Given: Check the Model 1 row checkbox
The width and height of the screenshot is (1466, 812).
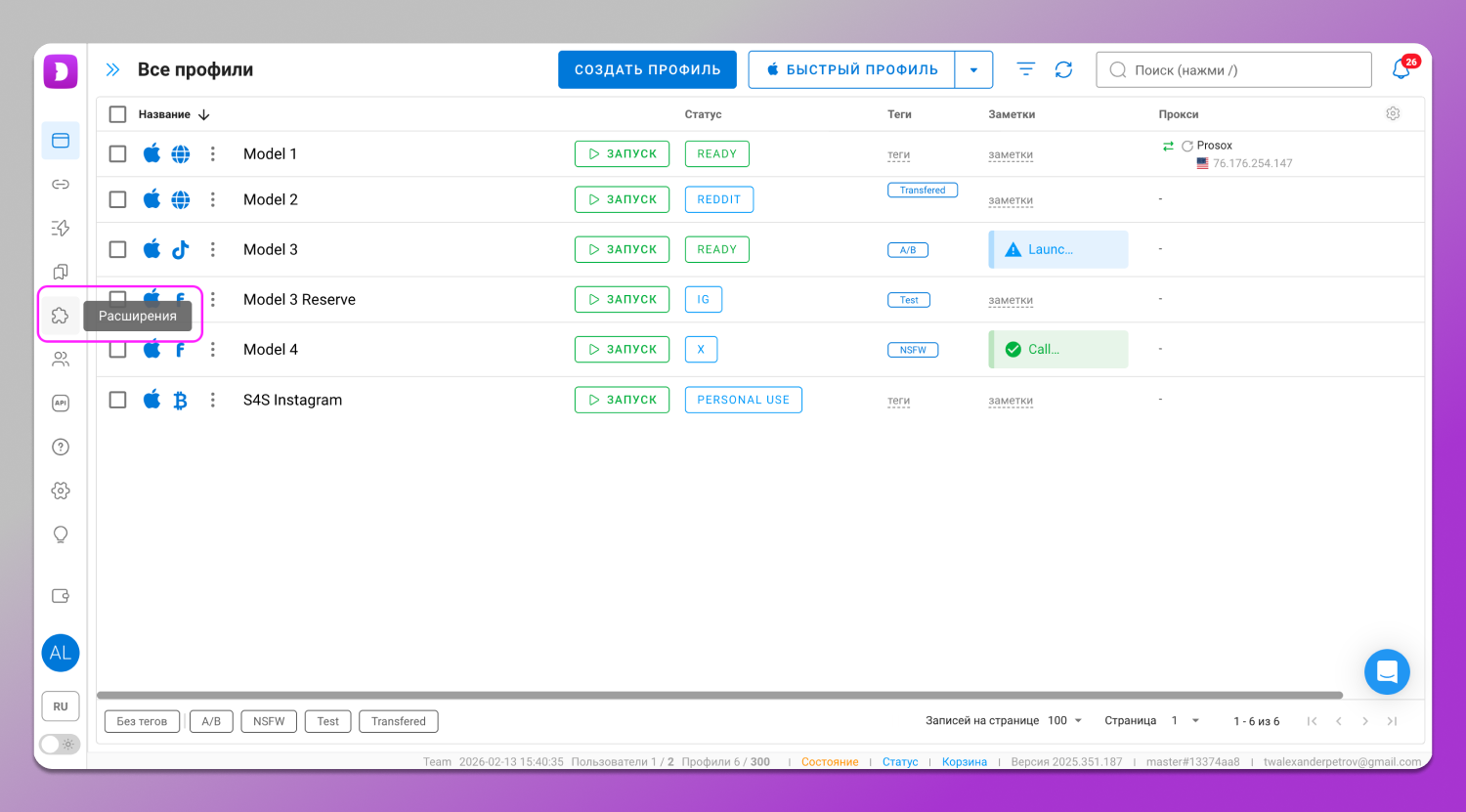Looking at the screenshot, I should click(x=118, y=154).
